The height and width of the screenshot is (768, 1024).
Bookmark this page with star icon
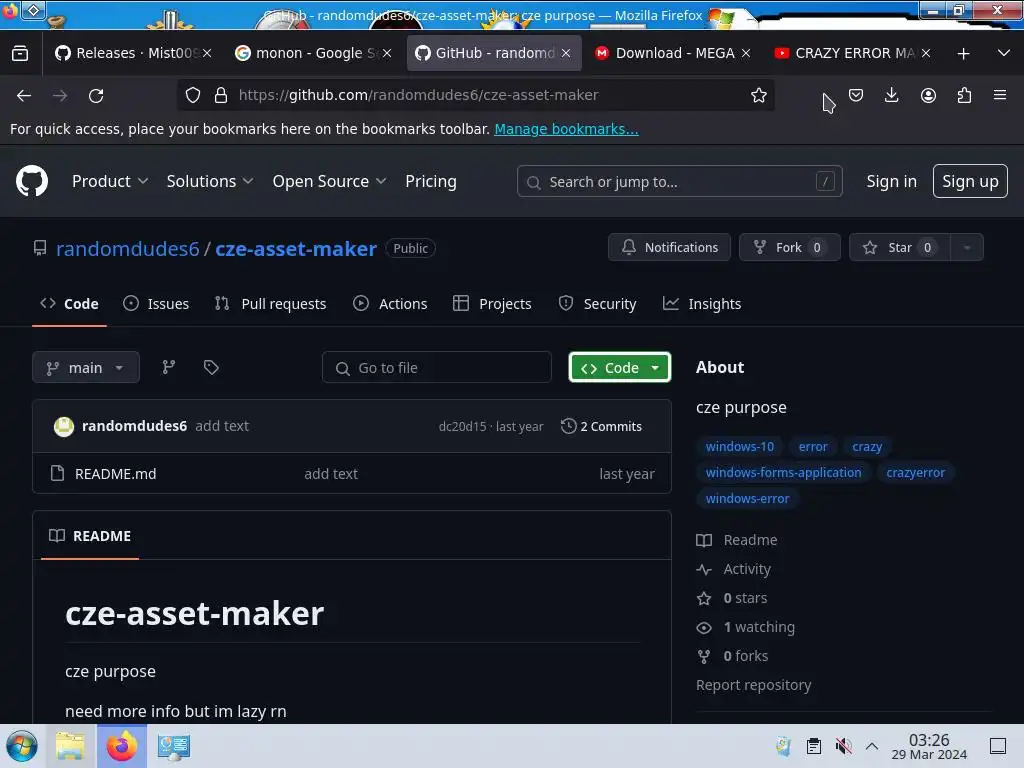(758, 95)
